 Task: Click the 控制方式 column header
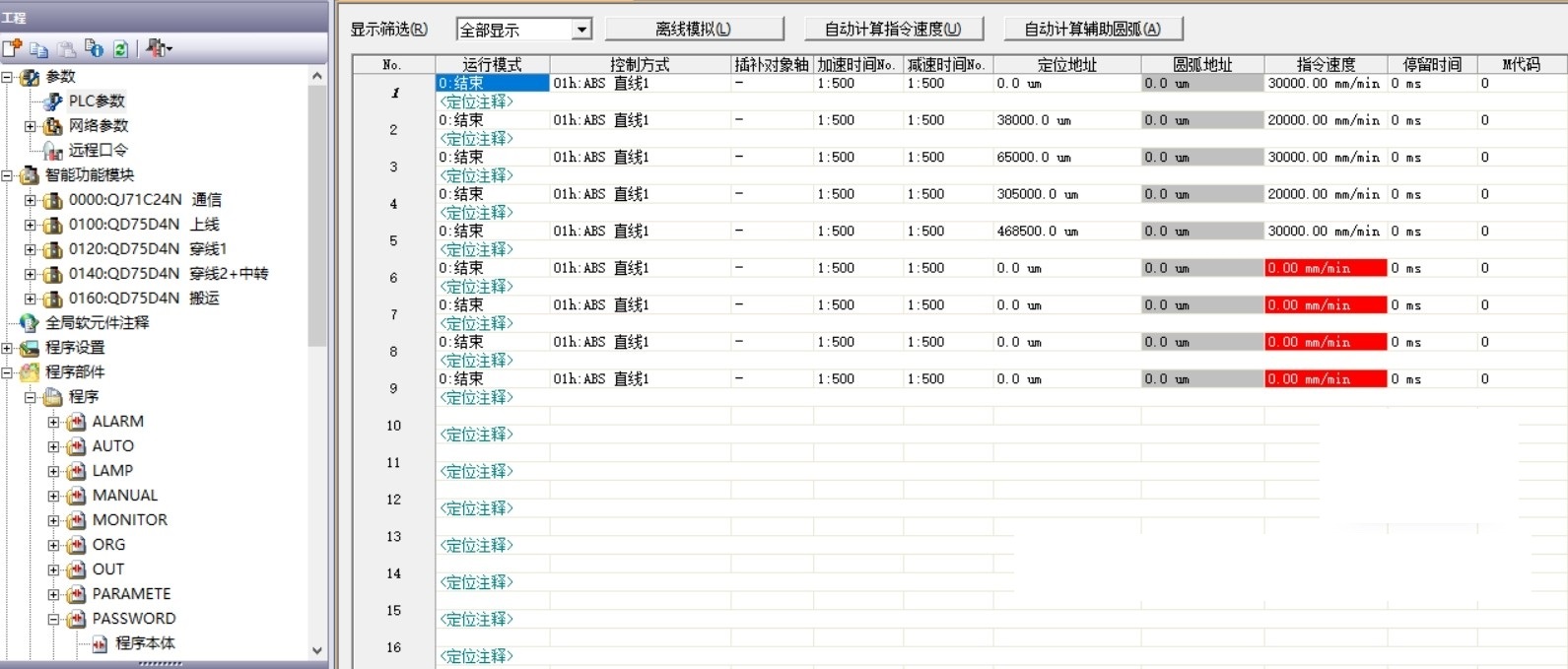coord(641,64)
